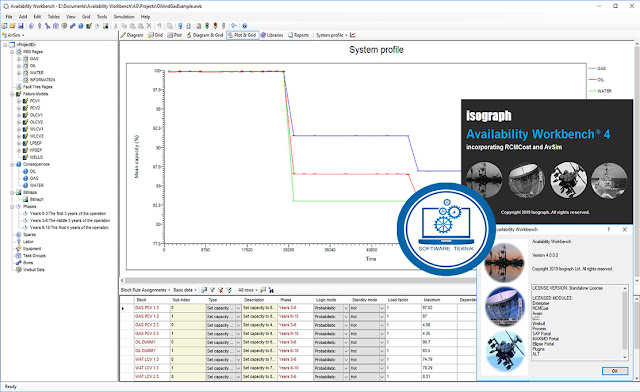Click the blue up-arrow toolbar icon
This screenshot has width=640, height=392.
(40, 26)
